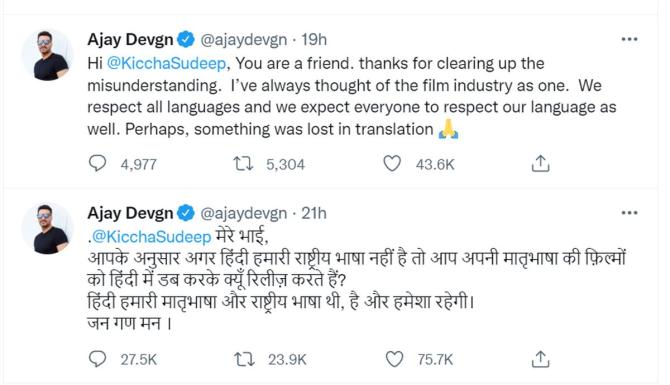670x385 pixels.
Task: Click Ajay Devgn name on the first tweet
Action: (130, 40)
